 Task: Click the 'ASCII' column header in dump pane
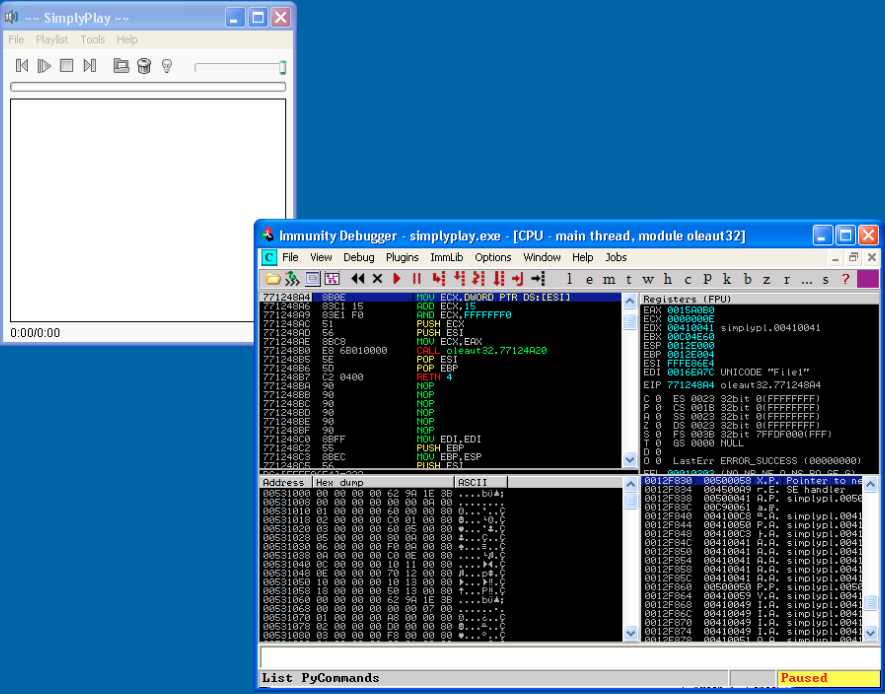point(481,482)
